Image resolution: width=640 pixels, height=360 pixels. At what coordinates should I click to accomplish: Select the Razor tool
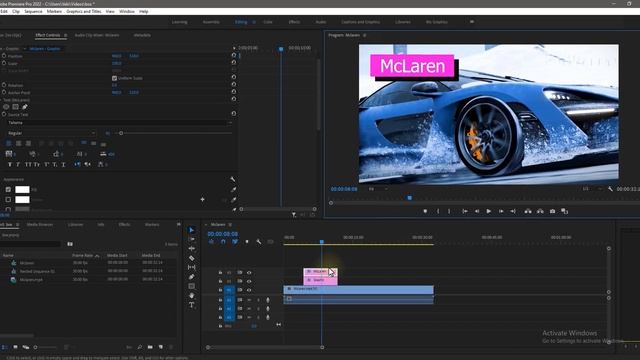coord(191,258)
